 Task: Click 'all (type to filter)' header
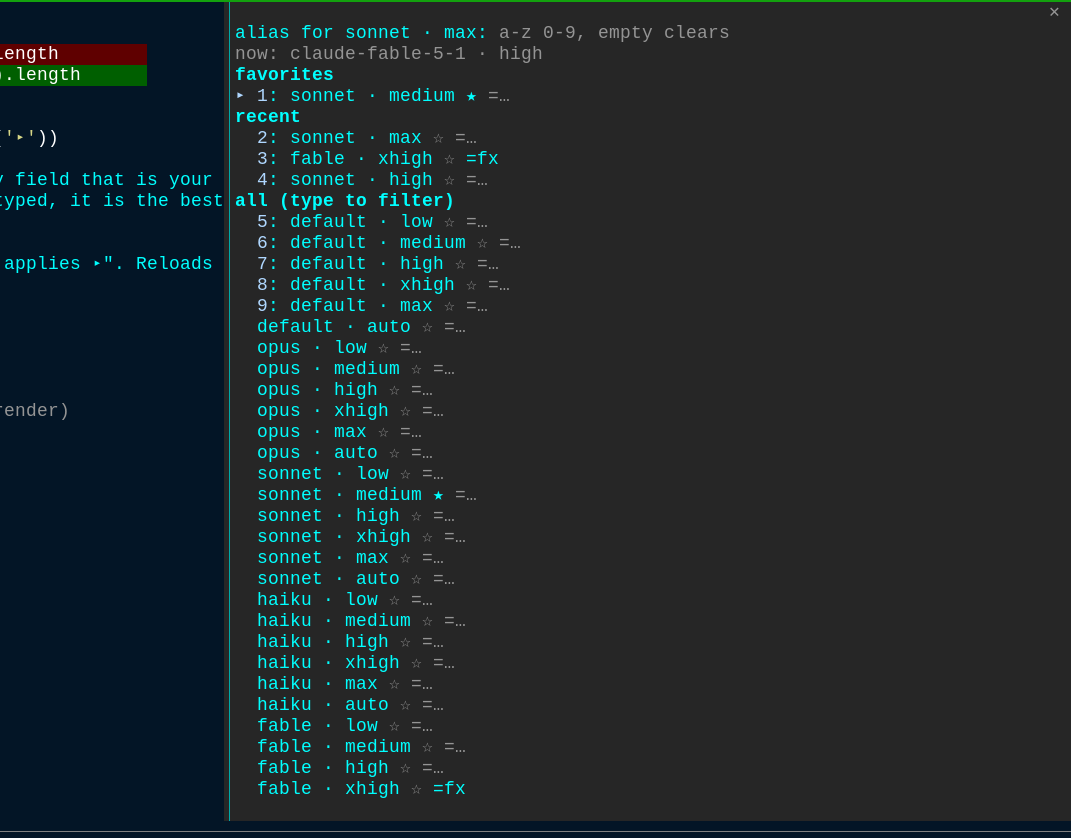click(x=345, y=201)
